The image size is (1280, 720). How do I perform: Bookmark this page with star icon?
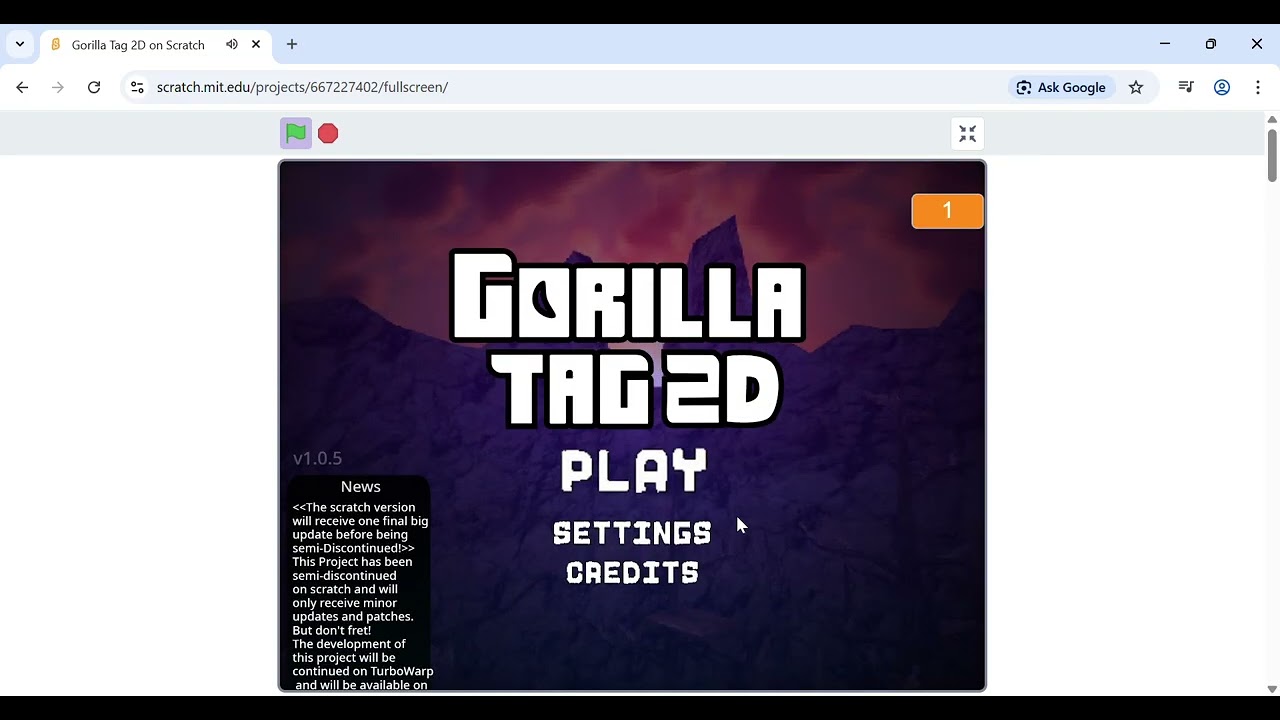[1136, 87]
